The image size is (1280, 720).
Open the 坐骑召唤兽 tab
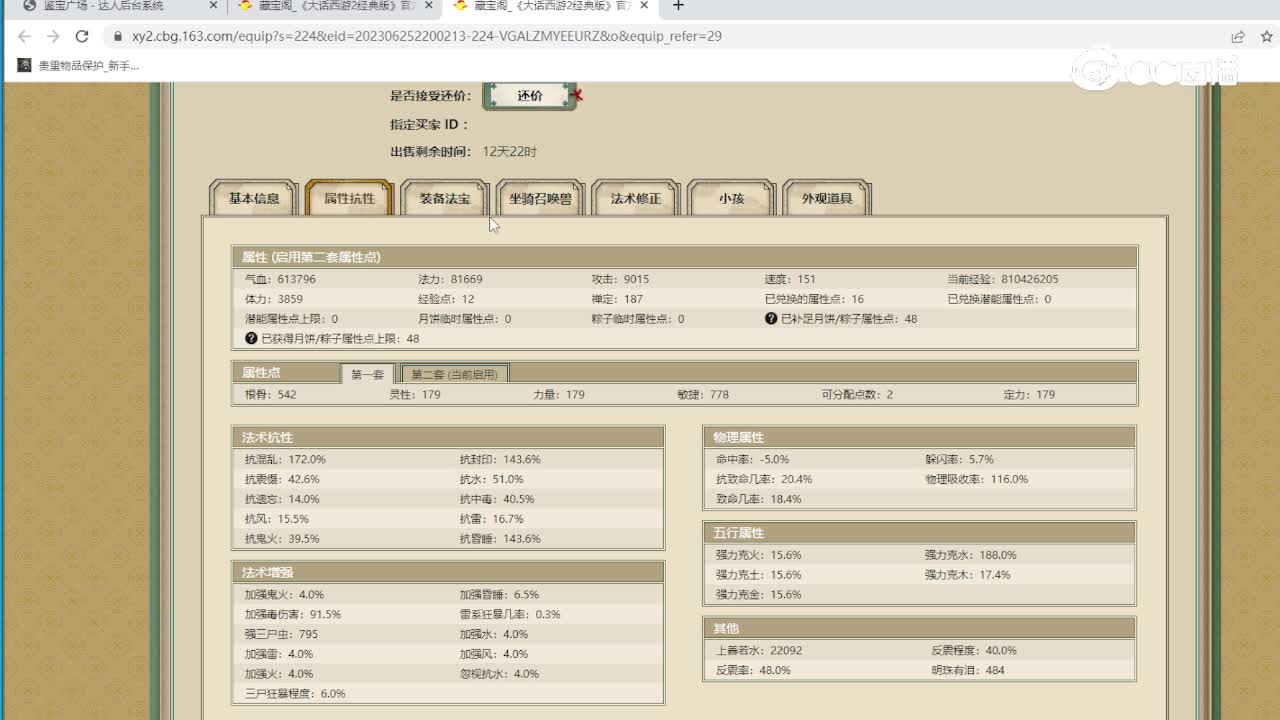[x=540, y=198]
